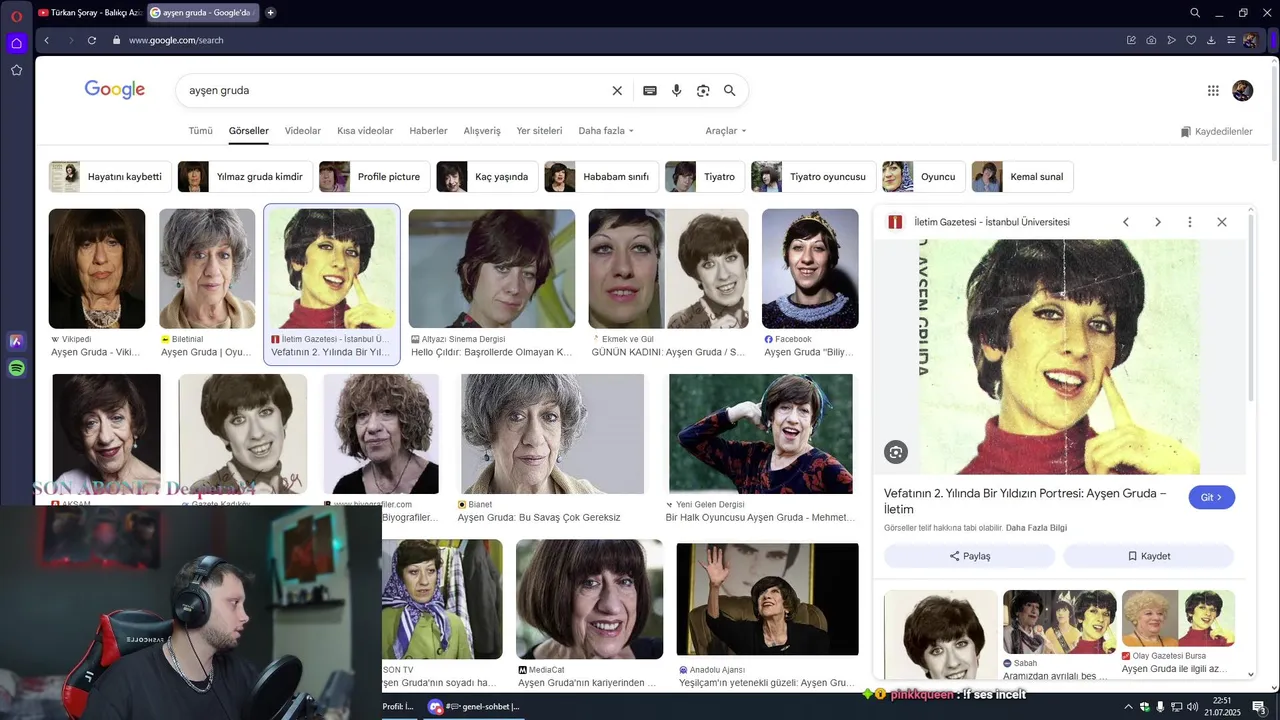
Task: Switch to the Alışveriş tab
Action: click(482, 131)
